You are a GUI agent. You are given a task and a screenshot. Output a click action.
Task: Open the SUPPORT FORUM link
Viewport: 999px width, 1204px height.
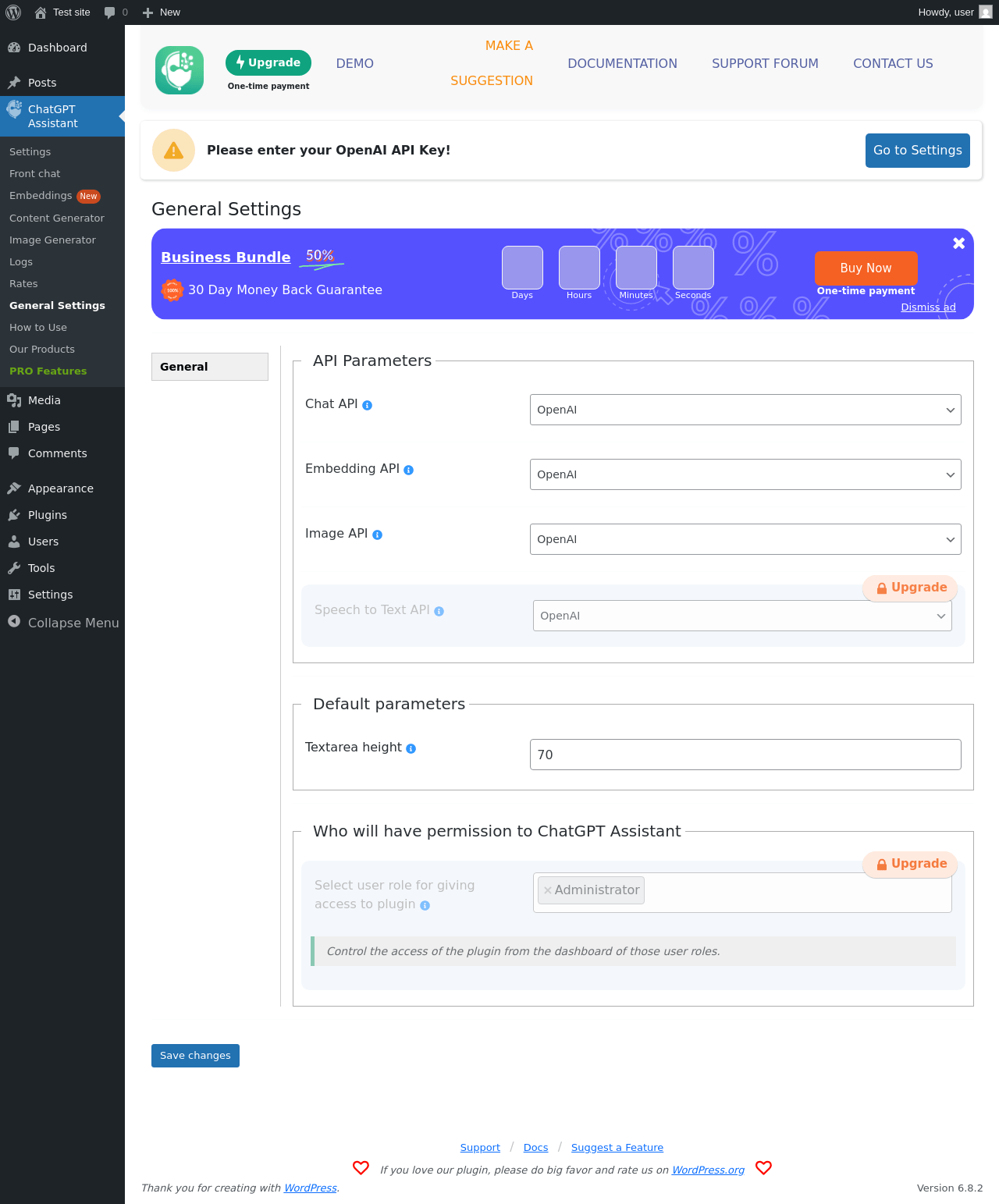[765, 64]
